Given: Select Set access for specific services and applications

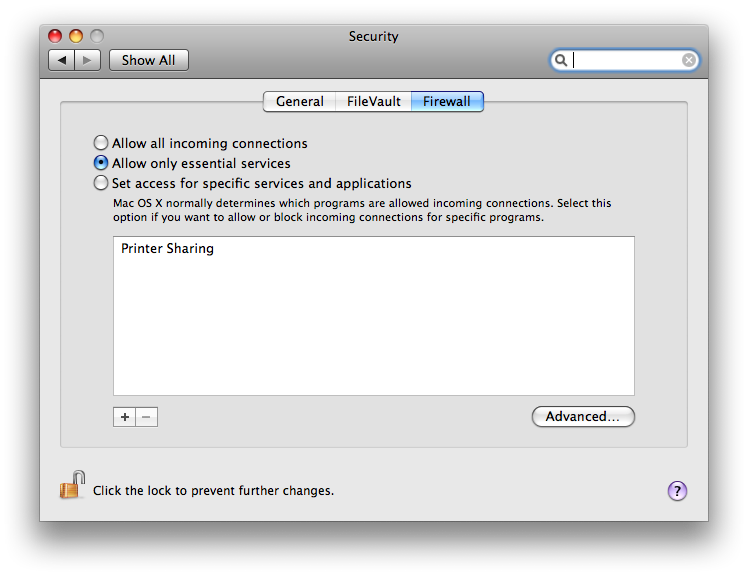Looking at the screenshot, I should (101, 183).
